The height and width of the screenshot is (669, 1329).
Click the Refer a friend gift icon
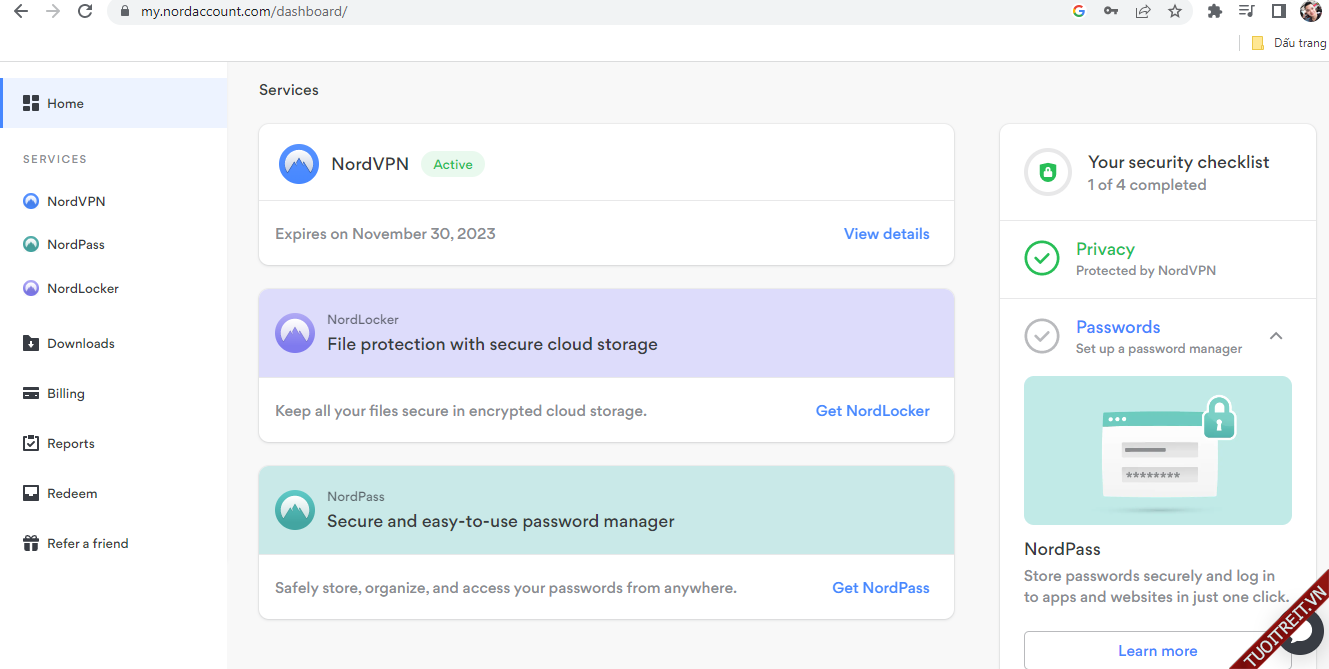(x=31, y=543)
